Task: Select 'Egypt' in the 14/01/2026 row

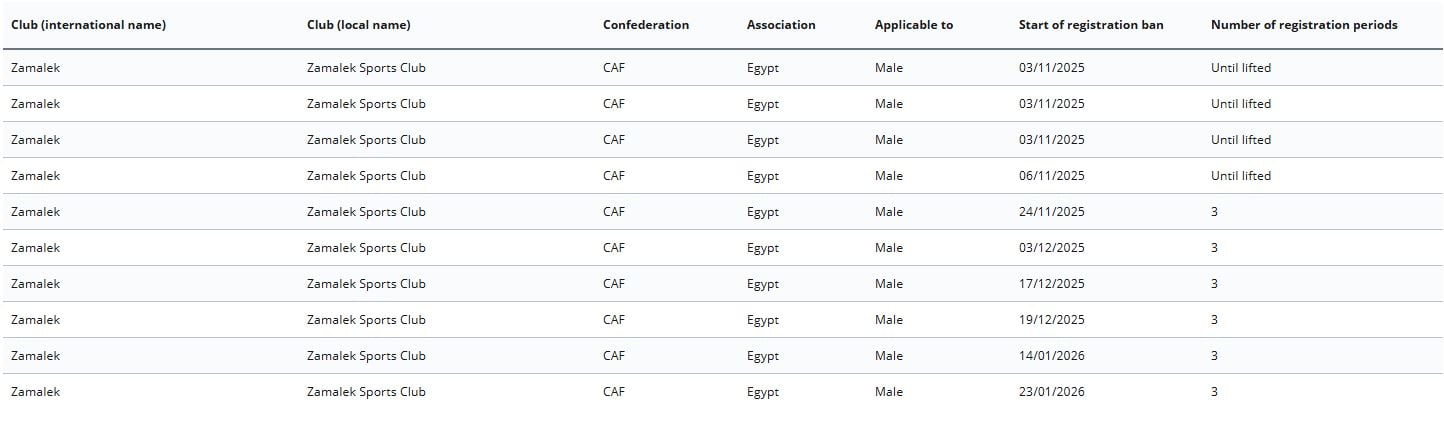Action: click(x=762, y=356)
